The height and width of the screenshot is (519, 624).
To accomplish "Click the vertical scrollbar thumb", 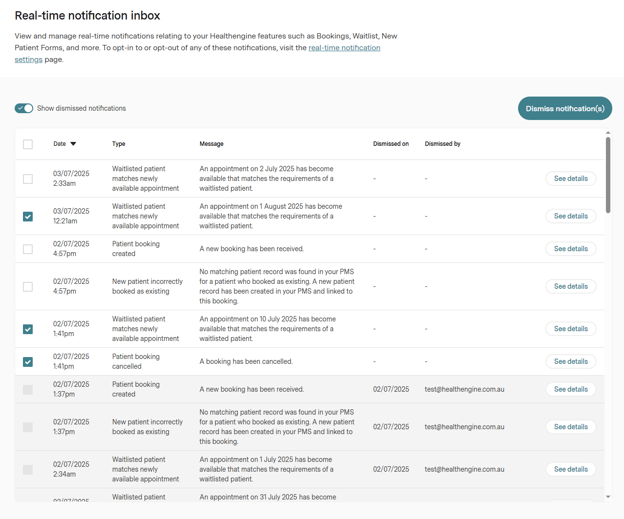I will 608,175.
